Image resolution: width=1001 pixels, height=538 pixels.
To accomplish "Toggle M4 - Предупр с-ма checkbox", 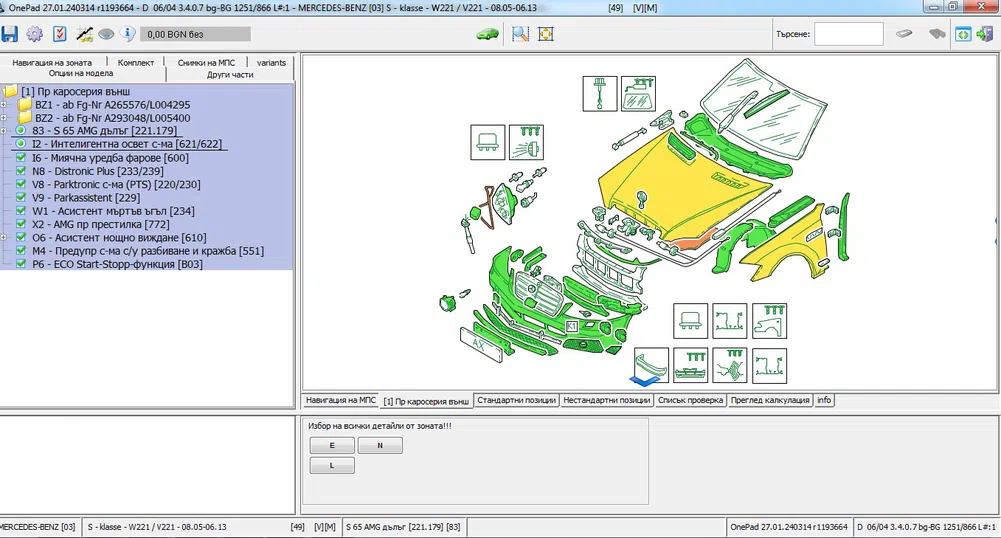I will [x=21, y=251].
